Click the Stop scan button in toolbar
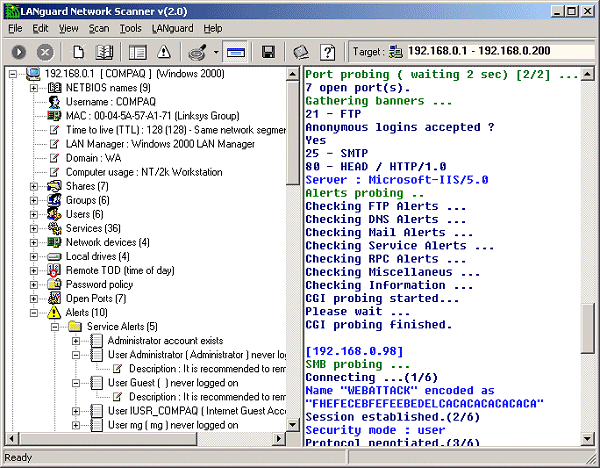Screen dimensions: 600x468 45,51
